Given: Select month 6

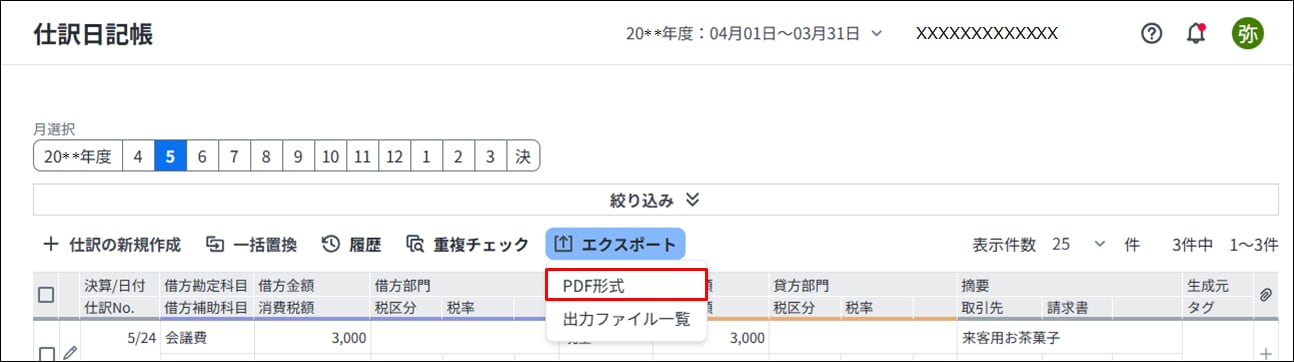Looking at the screenshot, I should (x=202, y=156).
